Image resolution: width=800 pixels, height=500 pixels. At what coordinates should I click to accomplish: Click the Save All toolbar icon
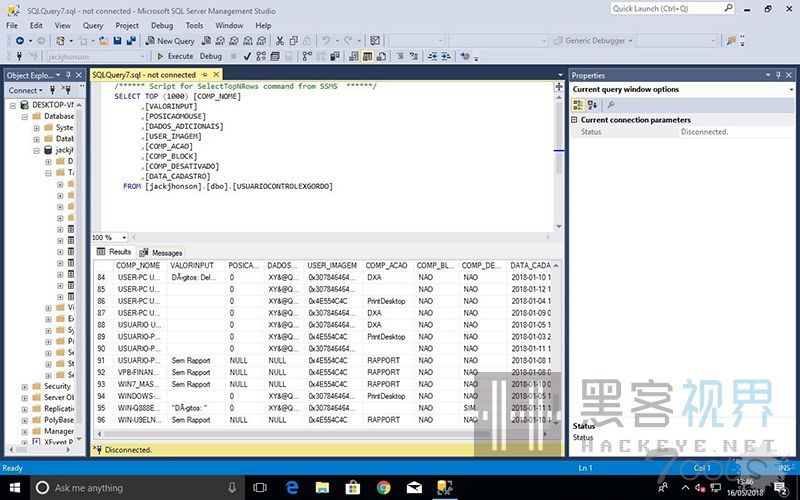132,41
